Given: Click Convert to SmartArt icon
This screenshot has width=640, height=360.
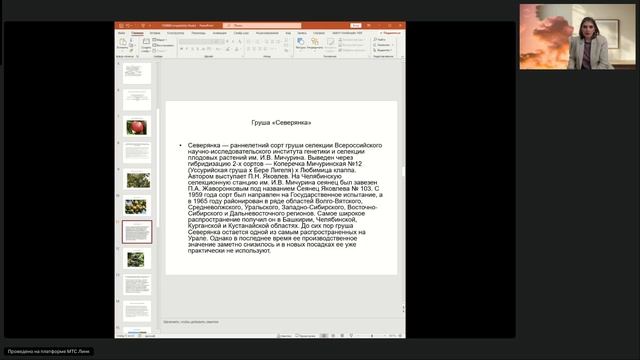Looking at the screenshot, I should (x=286, y=51).
